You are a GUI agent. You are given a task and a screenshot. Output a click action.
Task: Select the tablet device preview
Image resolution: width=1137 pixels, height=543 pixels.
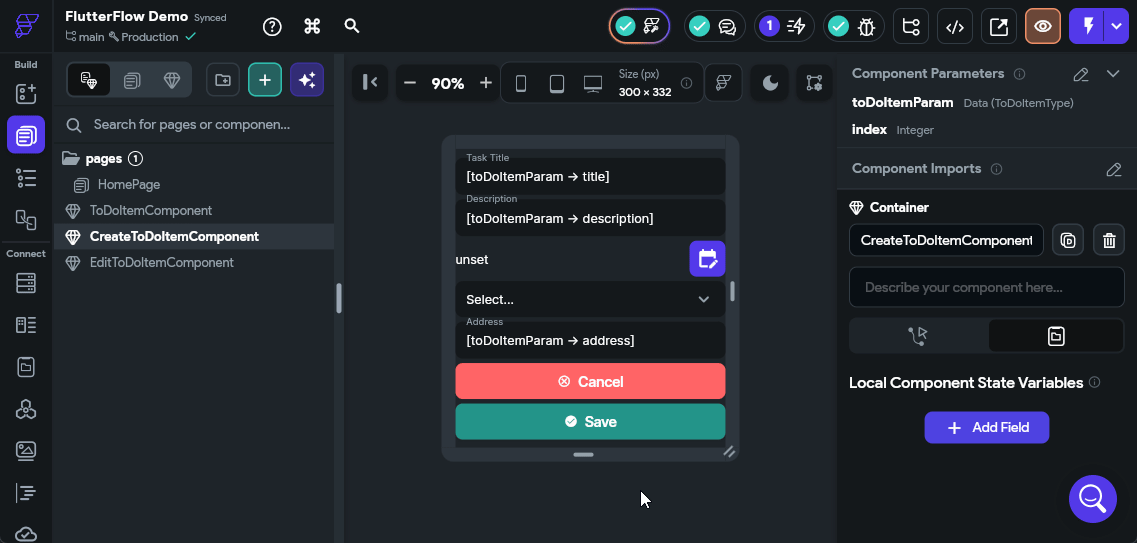[556, 83]
